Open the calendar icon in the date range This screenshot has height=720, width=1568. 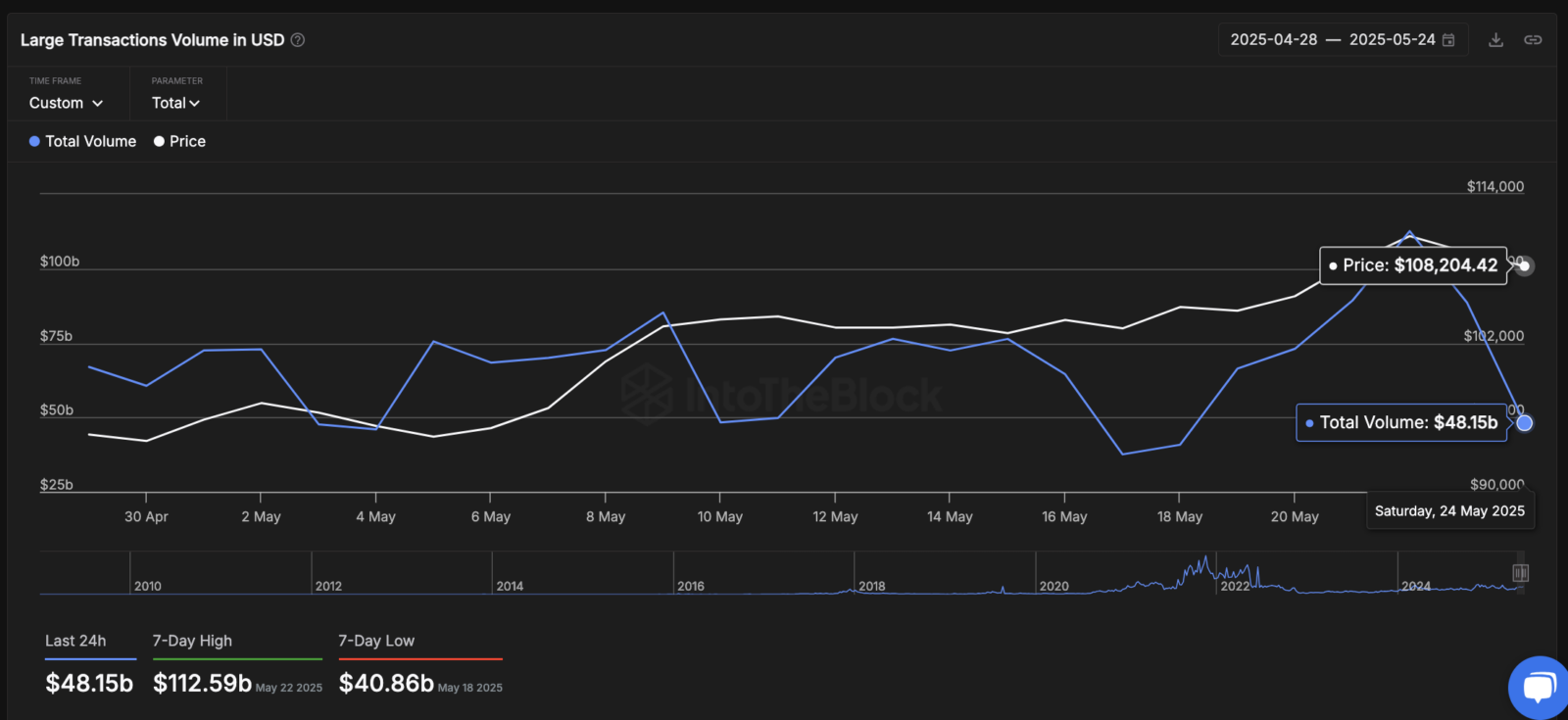pos(1448,40)
